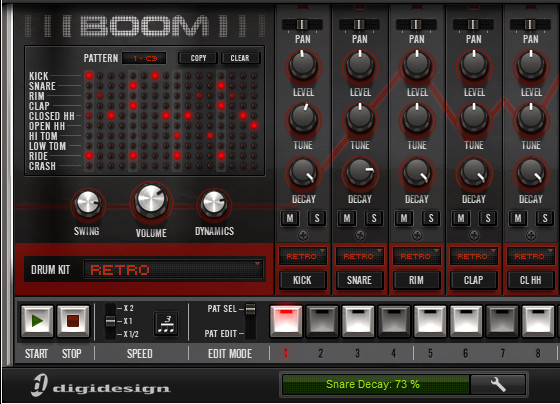This screenshot has height=404, width=560.
Task: Solo the Snare channel
Action: 374,218
